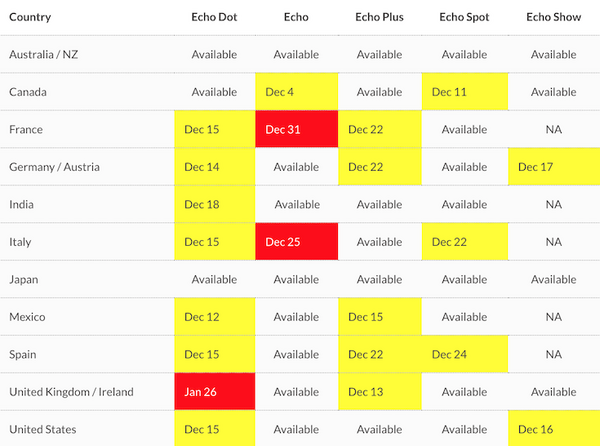Click the Dec 24 Echo Spot cell
Viewport: 600px width, 446px height.
463,354
